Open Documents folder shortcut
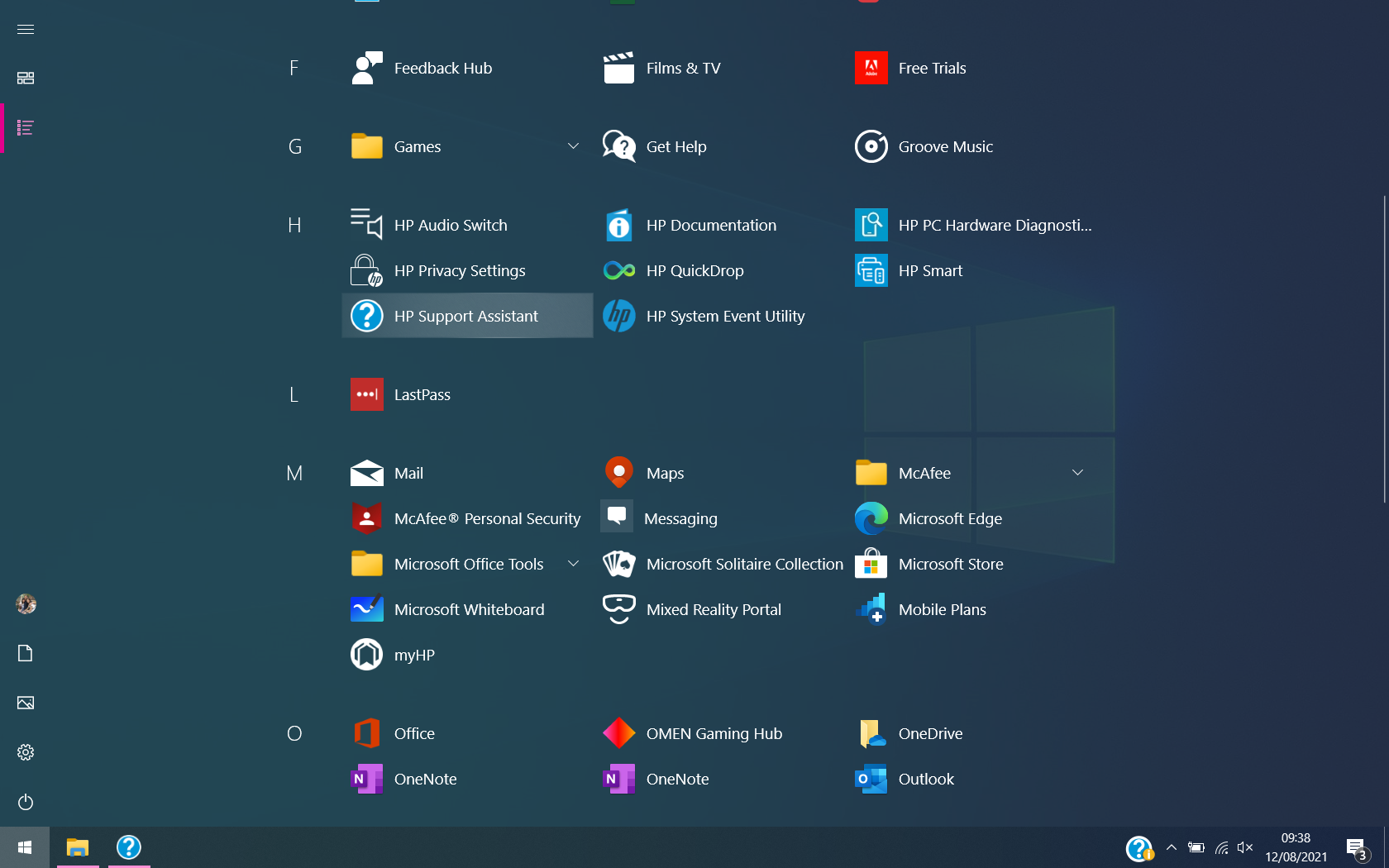 pyautogui.click(x=26, y=654)
